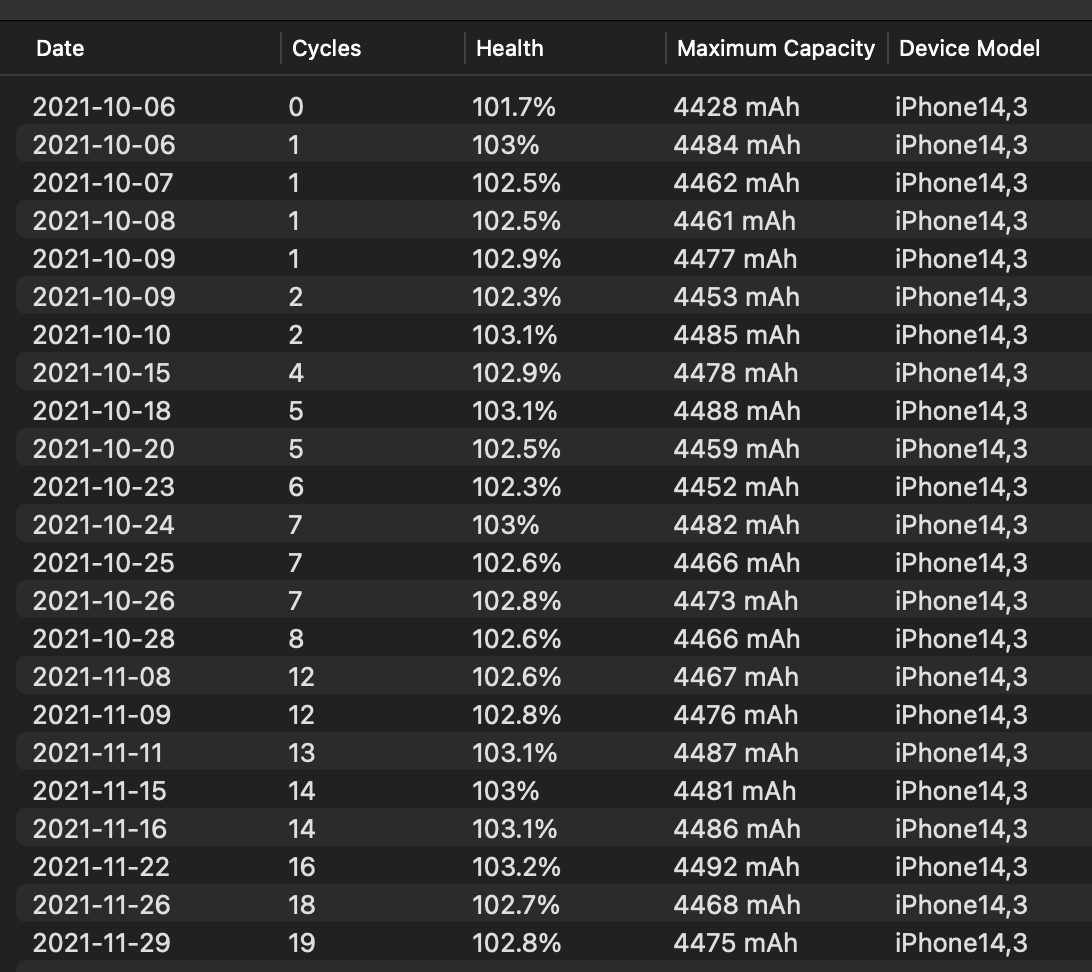This screenshot has height=972, width=1092.
Task: Click cycle count 18
Action: [302, 904]
